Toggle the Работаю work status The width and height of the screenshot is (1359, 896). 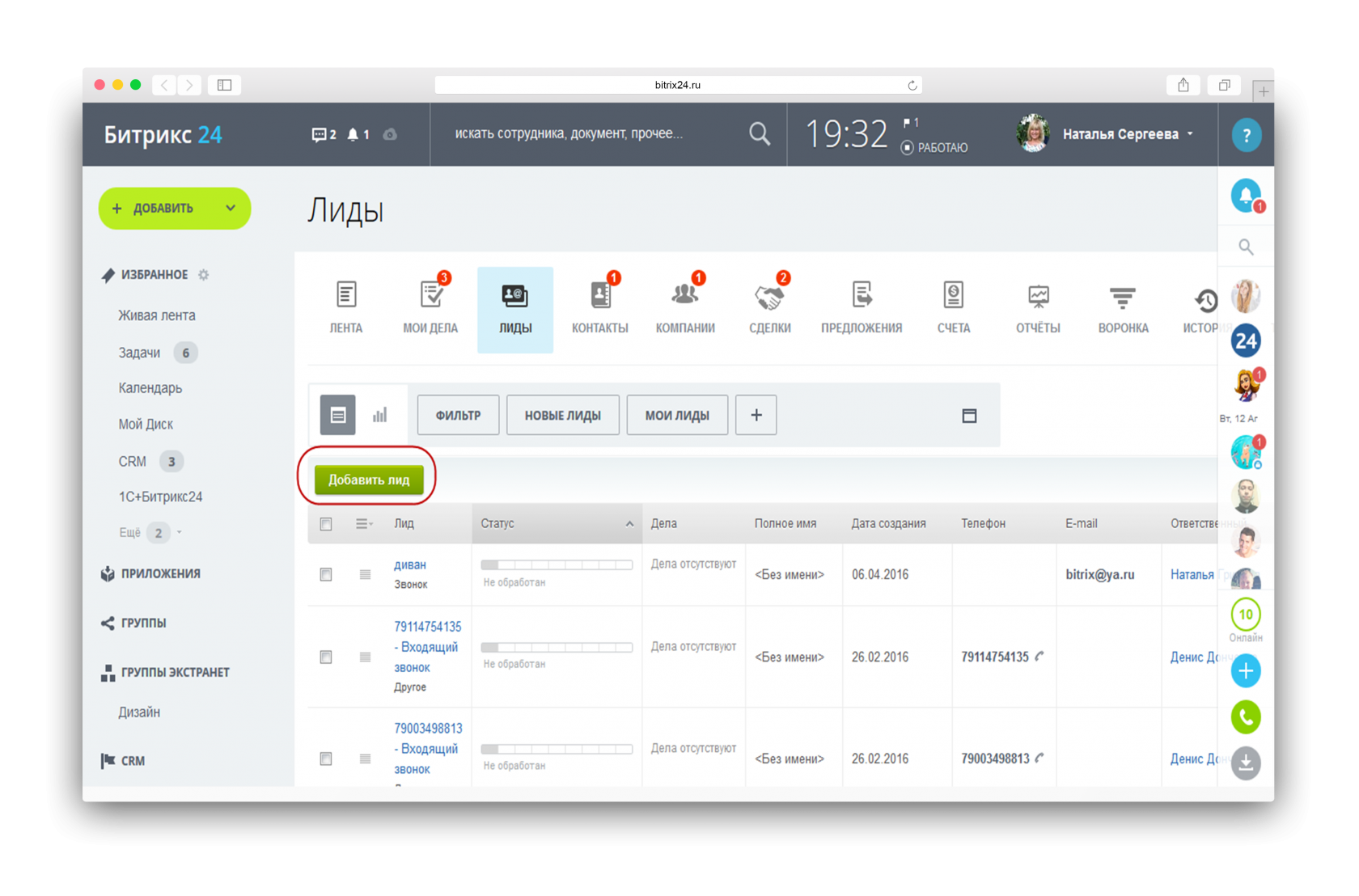(x=934, y=148)
